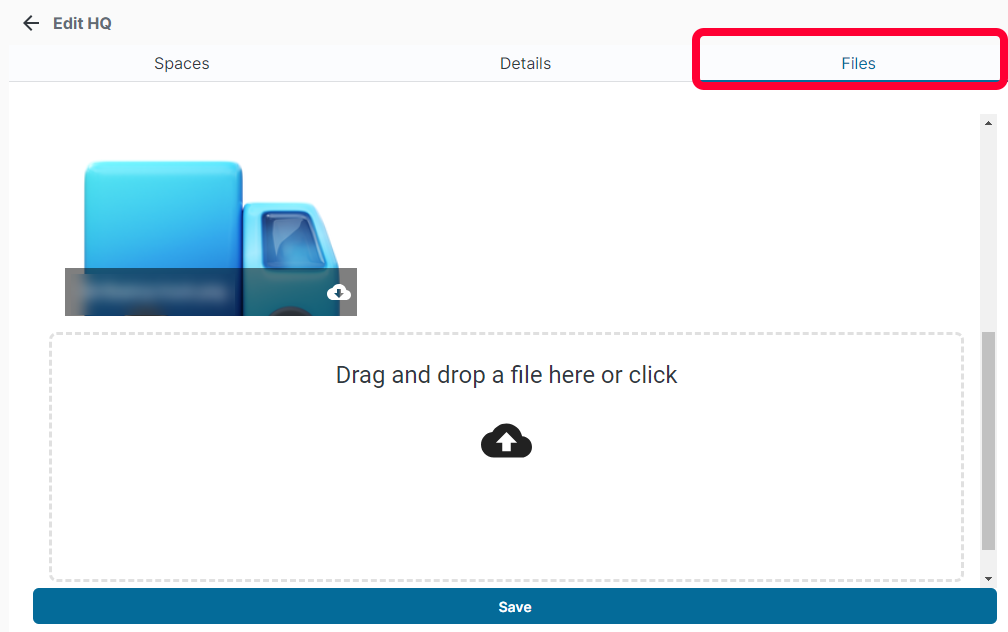The image size is (1008, 632).
Task: Save the HQ changes
Action: click(515, 606)
